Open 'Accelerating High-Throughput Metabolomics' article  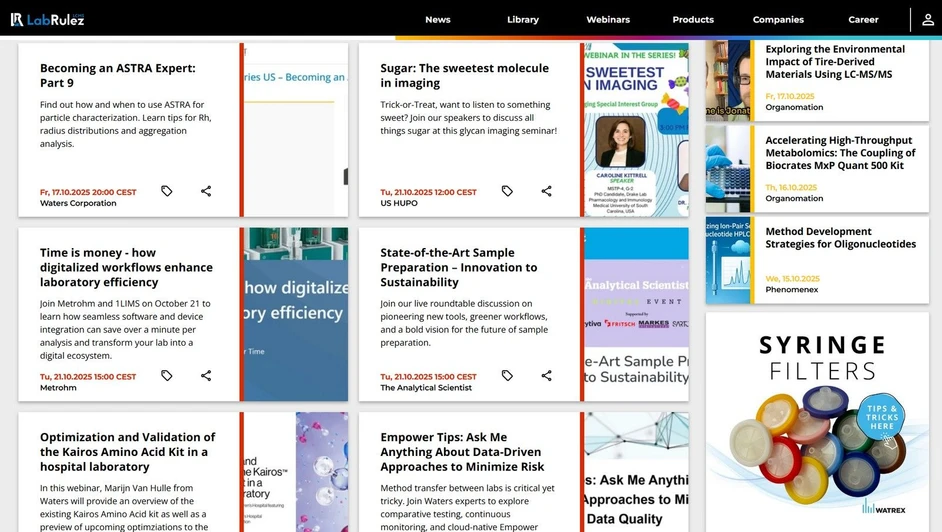pos(840,153)
